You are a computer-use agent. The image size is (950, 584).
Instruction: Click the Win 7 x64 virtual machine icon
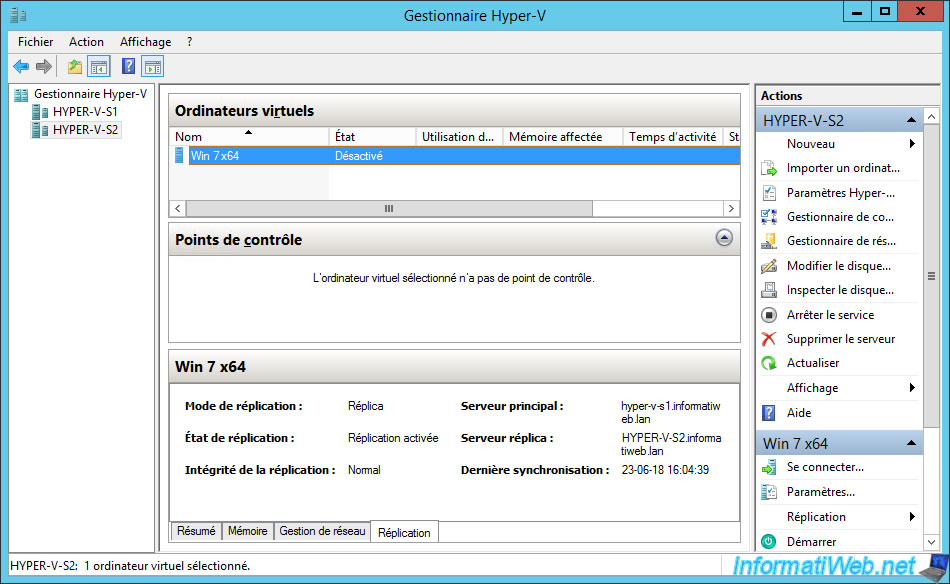(179, 155)
